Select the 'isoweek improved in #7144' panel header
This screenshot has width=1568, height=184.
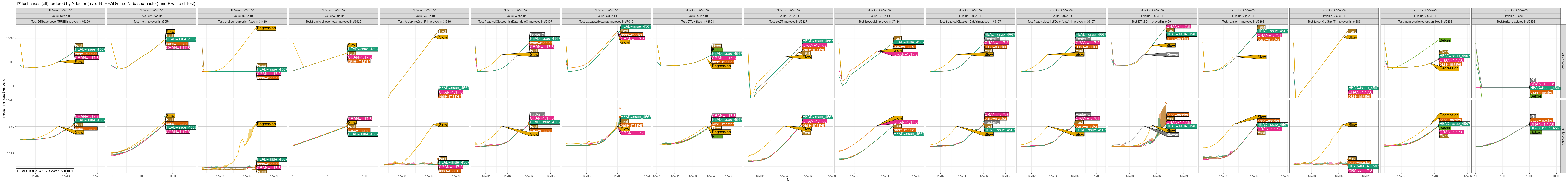click(878, 21)
